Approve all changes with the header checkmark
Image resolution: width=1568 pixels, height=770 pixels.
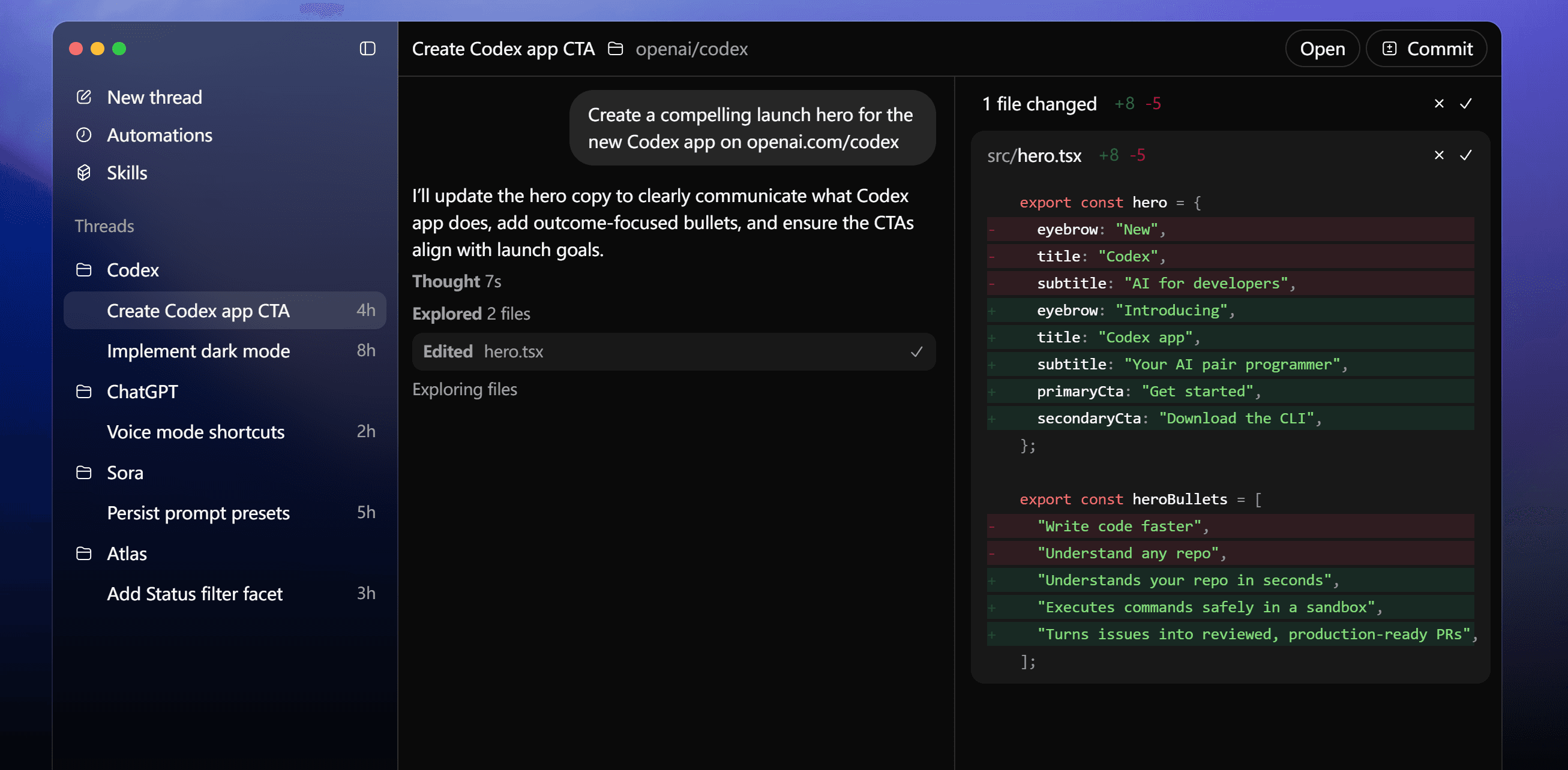point(1466,104)
